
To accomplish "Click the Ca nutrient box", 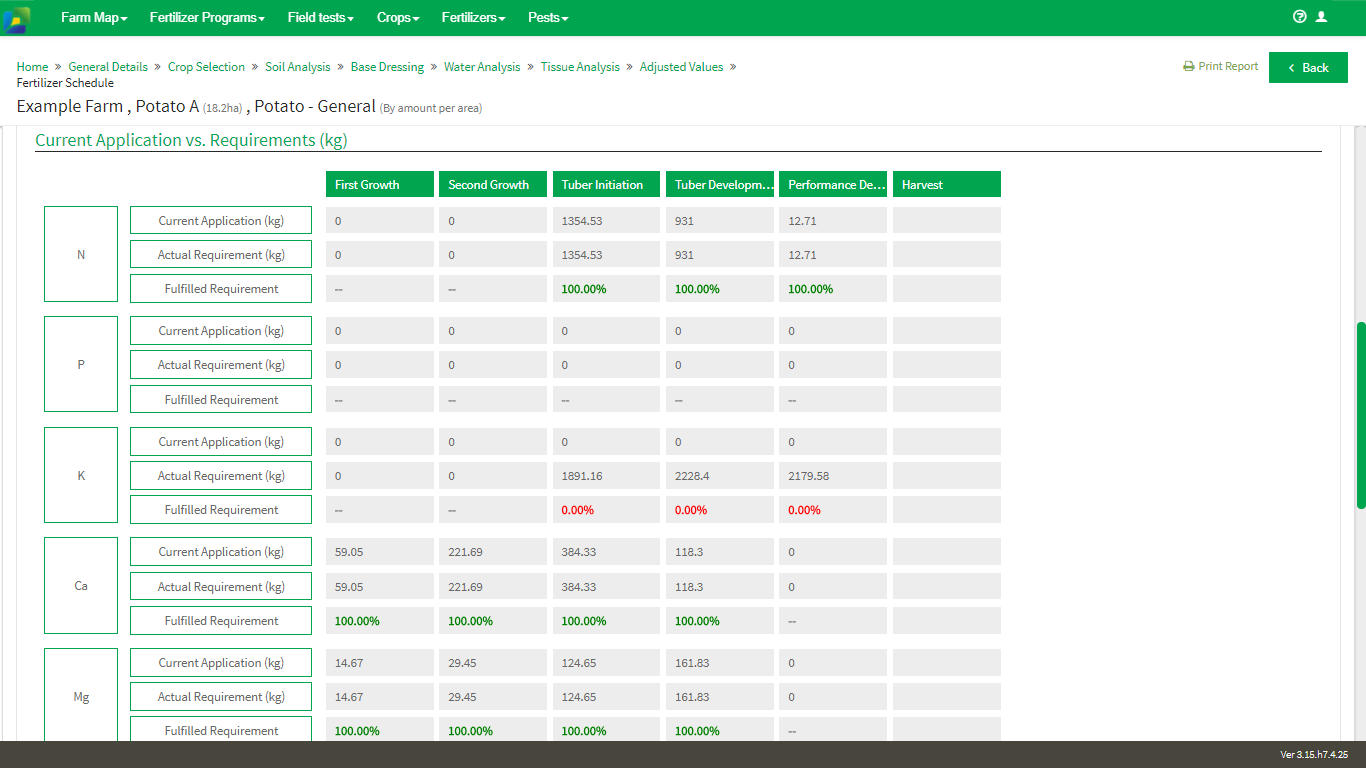I will point(81,585).
